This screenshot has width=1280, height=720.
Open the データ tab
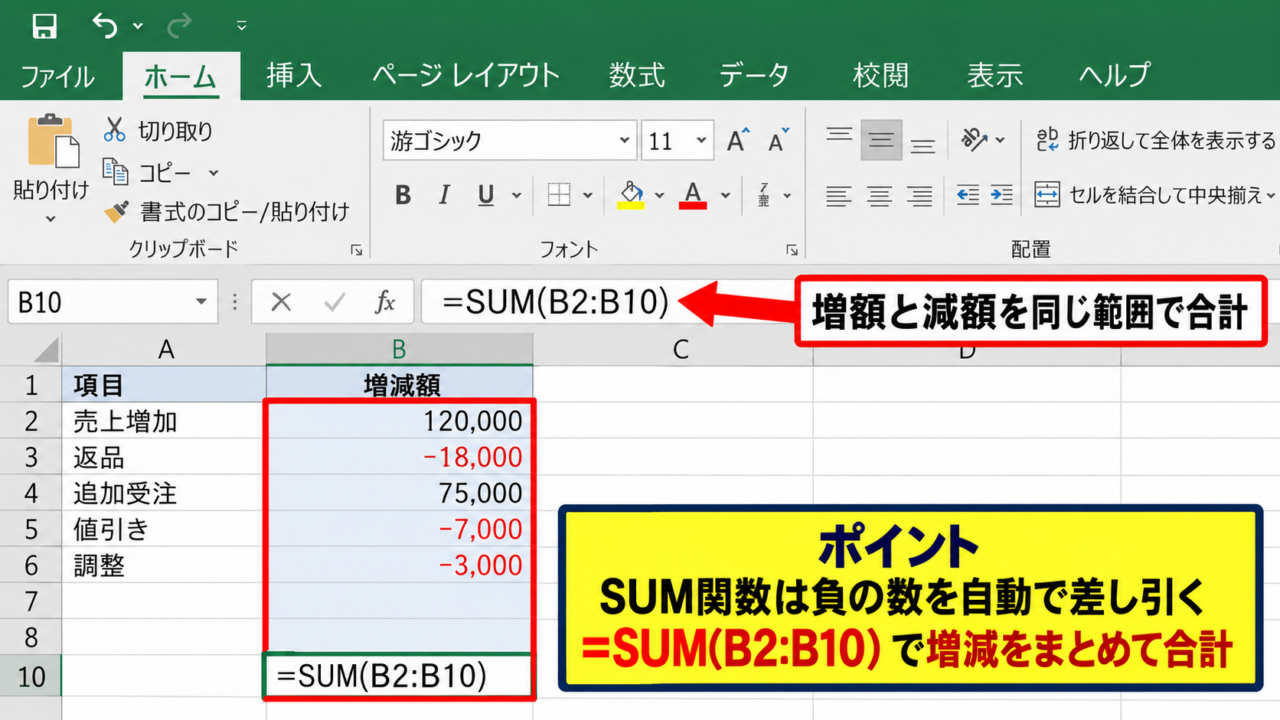coord(755,76)
